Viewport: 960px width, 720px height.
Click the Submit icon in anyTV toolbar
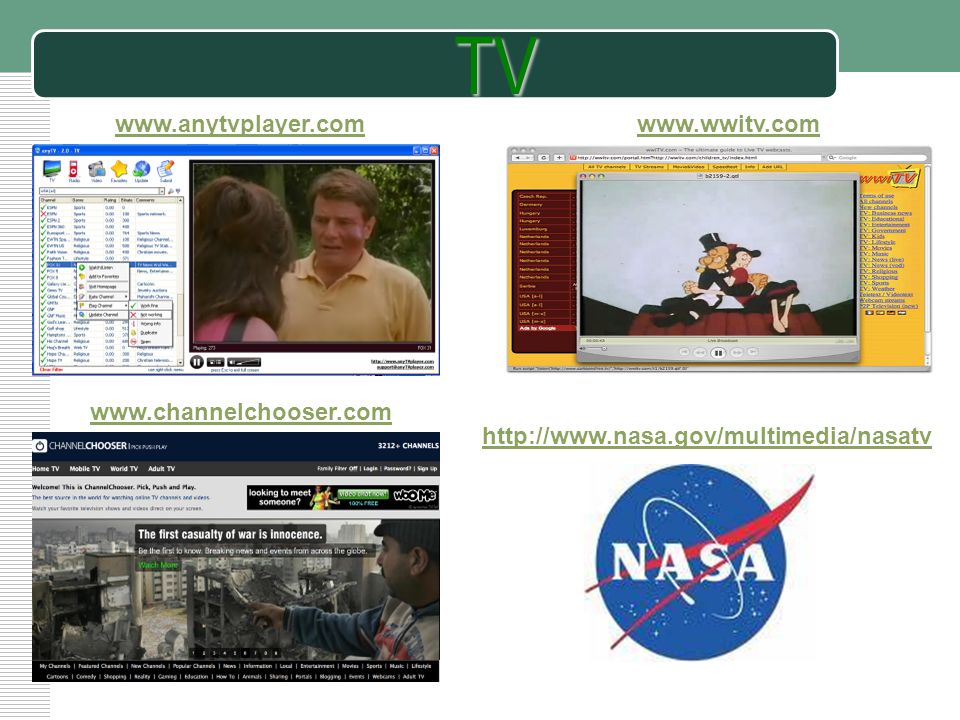coord(165,171)
